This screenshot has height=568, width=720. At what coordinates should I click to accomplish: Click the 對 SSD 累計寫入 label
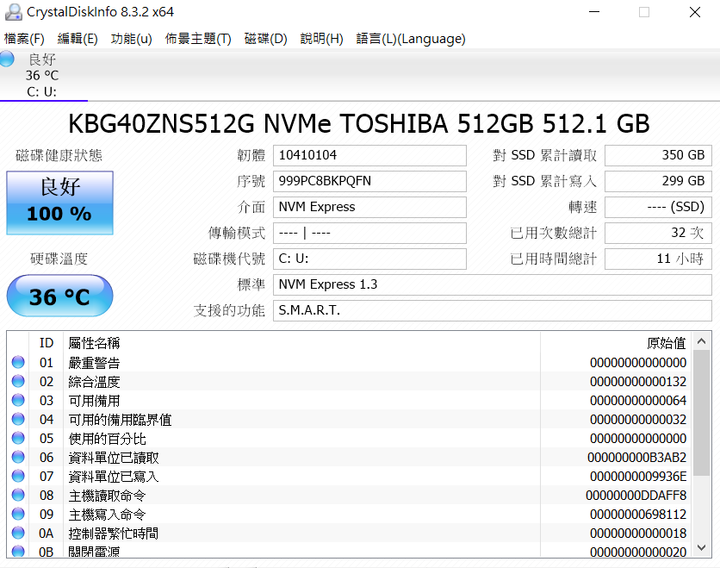pyautogui.click(x=545, y=181)
